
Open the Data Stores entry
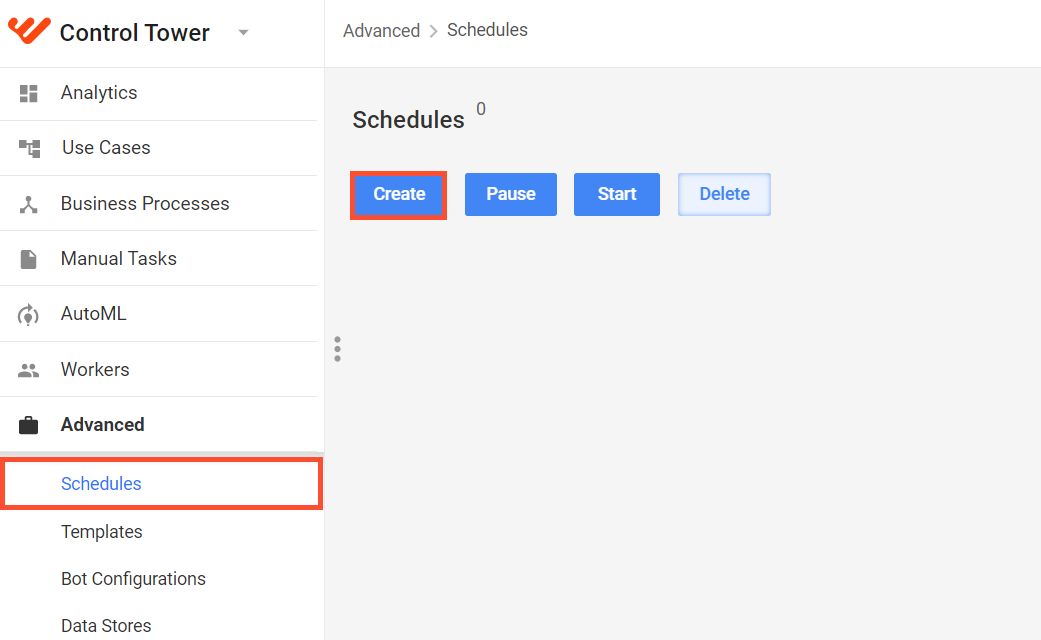(106, 625)
